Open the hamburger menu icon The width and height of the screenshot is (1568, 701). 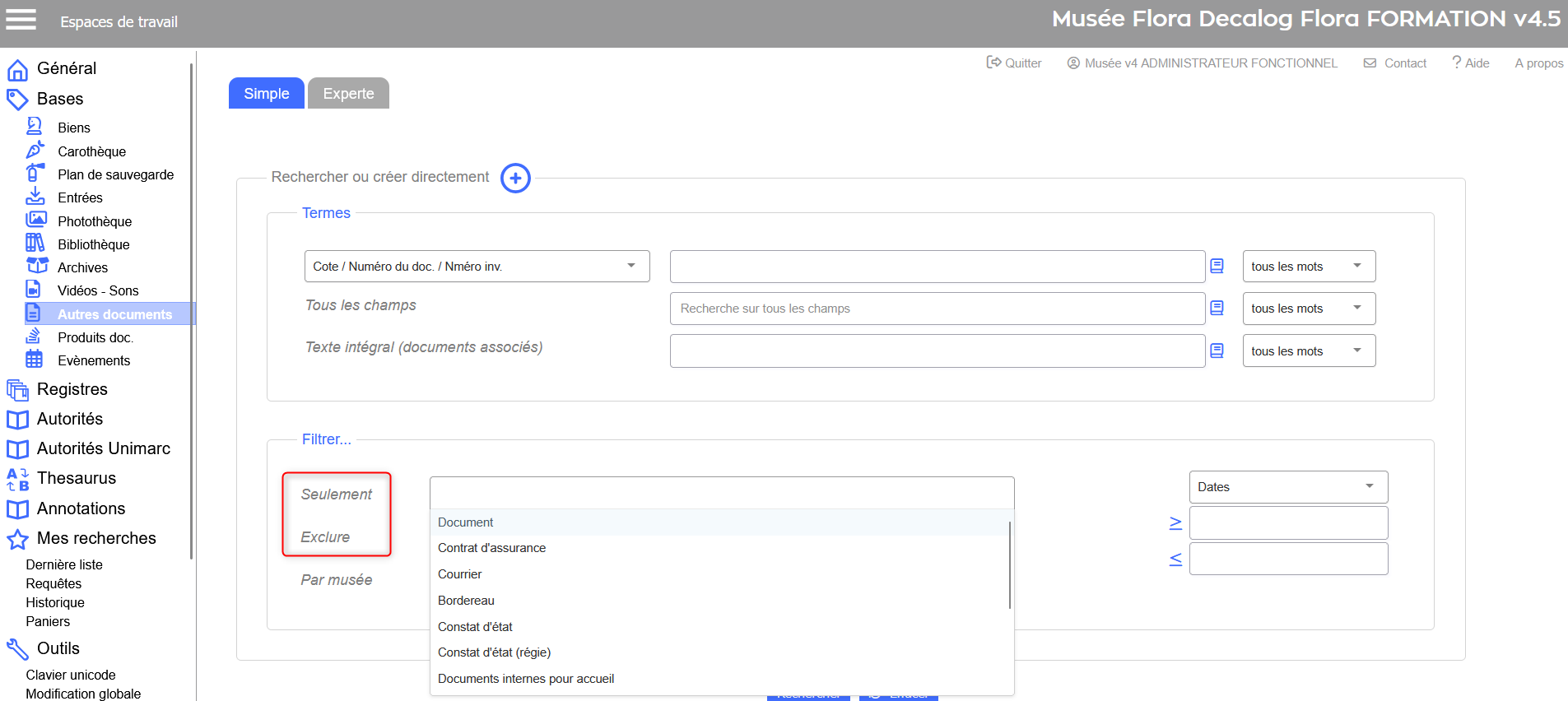click(x=21, y=20)
